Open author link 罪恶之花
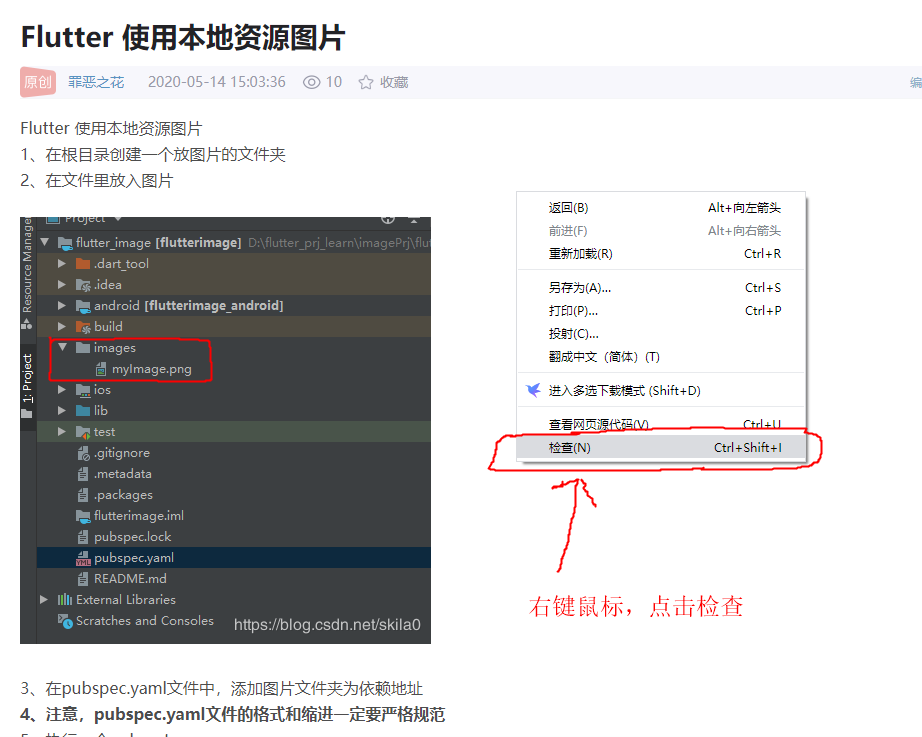The width and height of the screenshot is (922, 737). click(96, 82)
